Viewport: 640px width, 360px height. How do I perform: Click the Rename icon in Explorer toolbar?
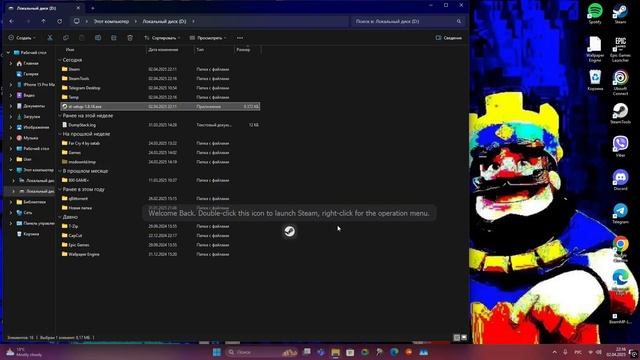98,38
